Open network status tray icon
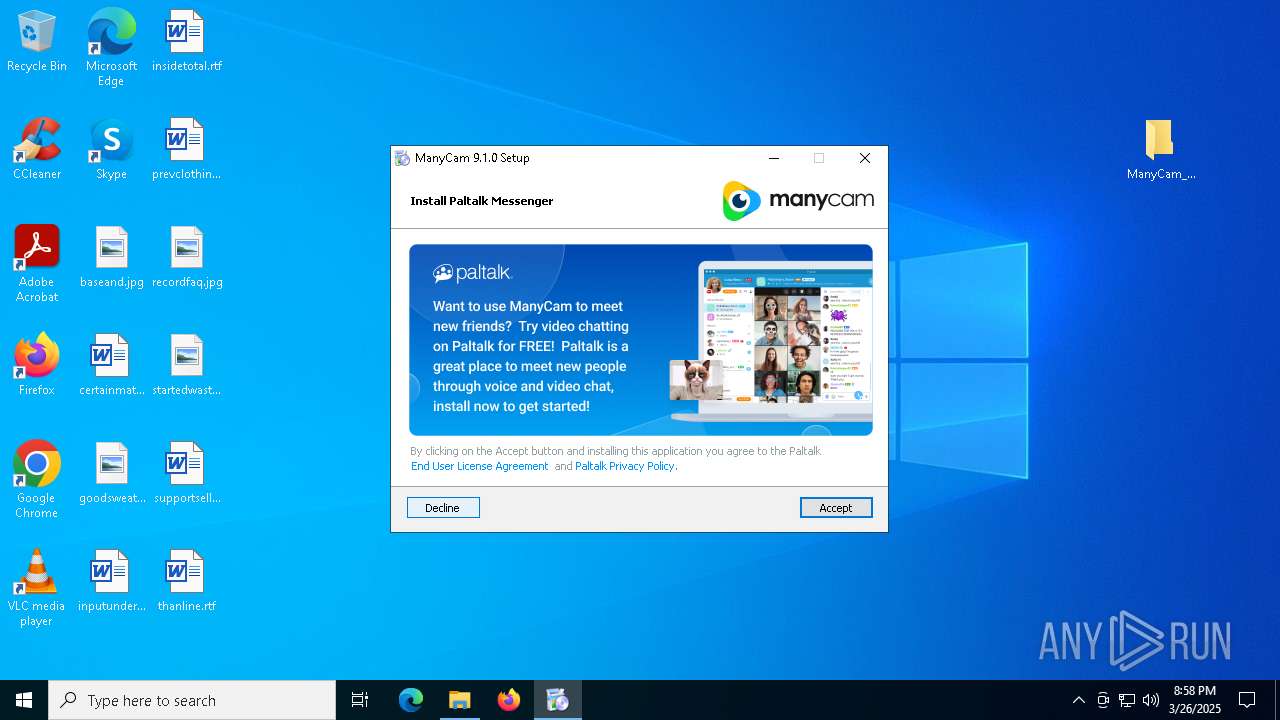This screenshot has height=720, width=1280. [x=1127, y=700]
